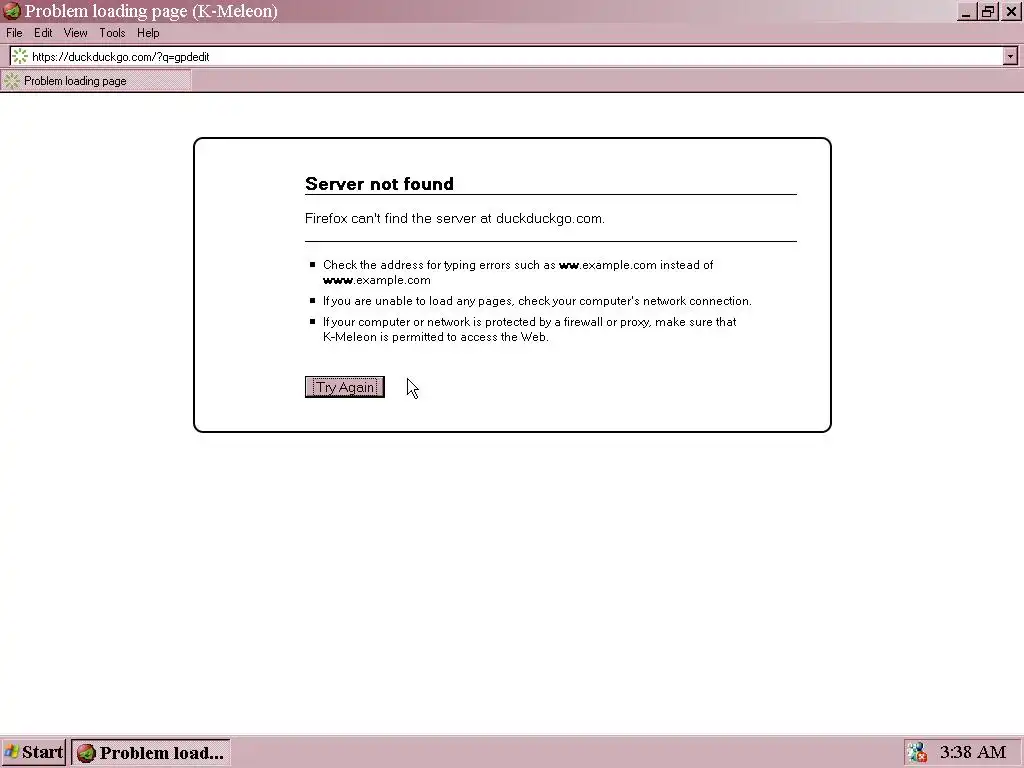The width and height of the screenshot is (1024, 768).
Task: Click the firewall or proxy bullet text
Action: tap(530, 329)
